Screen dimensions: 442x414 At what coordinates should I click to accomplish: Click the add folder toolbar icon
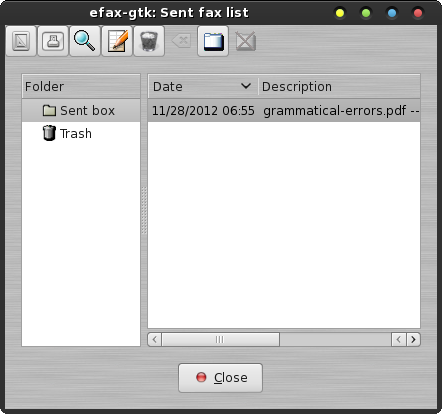pyautogui.click(x=213, y=41)
